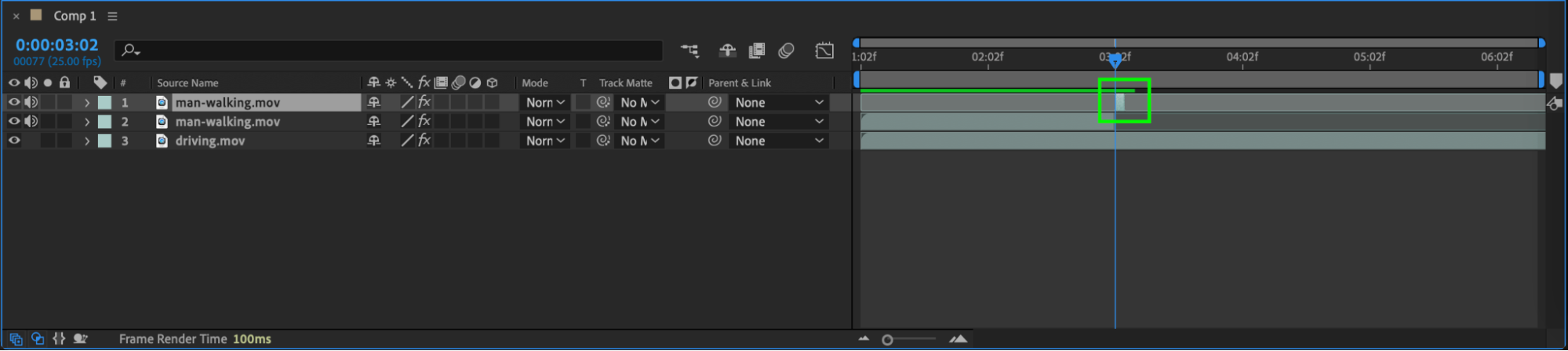The image size is (1568, 351).
Task: Toggle the render time pane icon
Action: [80, 339]
